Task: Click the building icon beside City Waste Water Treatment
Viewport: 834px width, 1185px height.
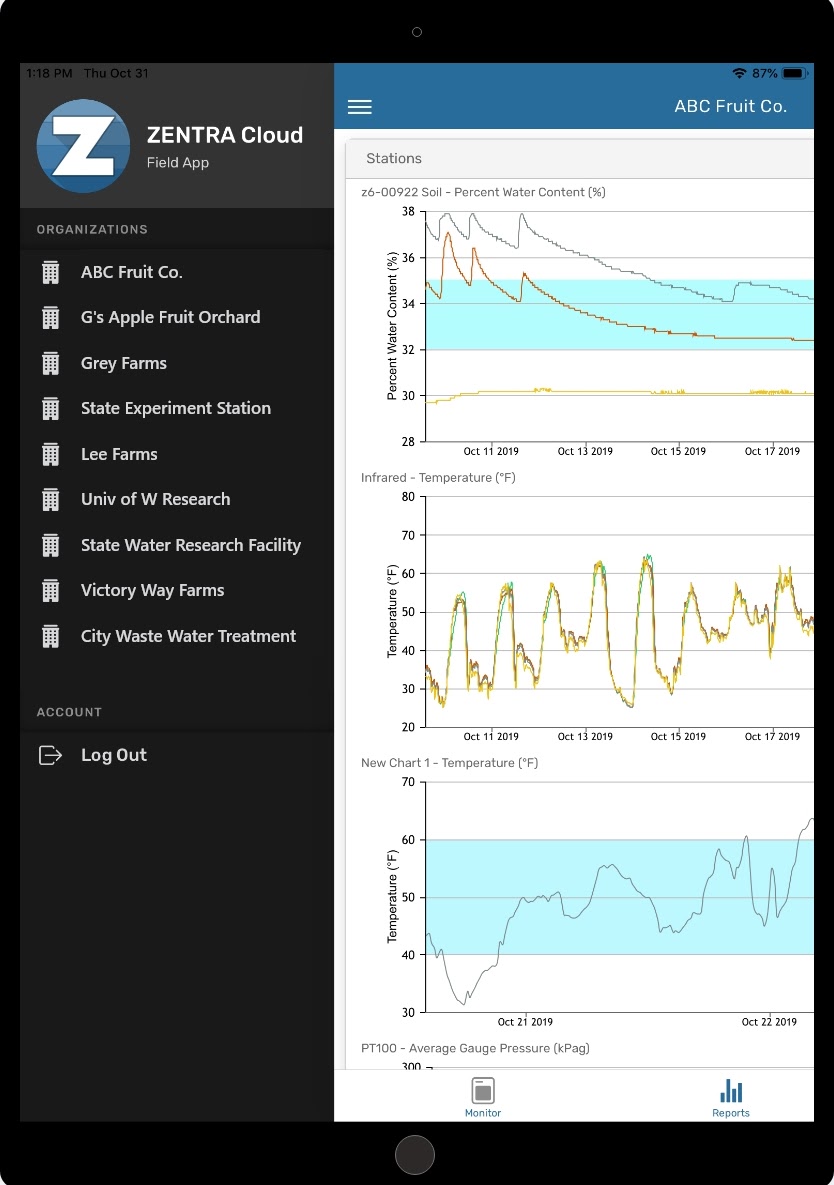Action: point(50,636)
